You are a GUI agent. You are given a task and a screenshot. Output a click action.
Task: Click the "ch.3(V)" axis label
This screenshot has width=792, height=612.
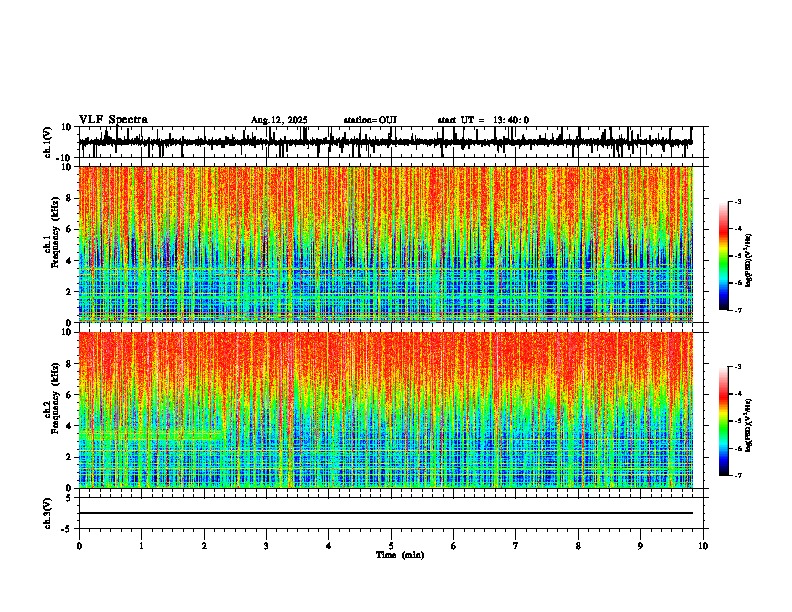click(x=48, y=513)
